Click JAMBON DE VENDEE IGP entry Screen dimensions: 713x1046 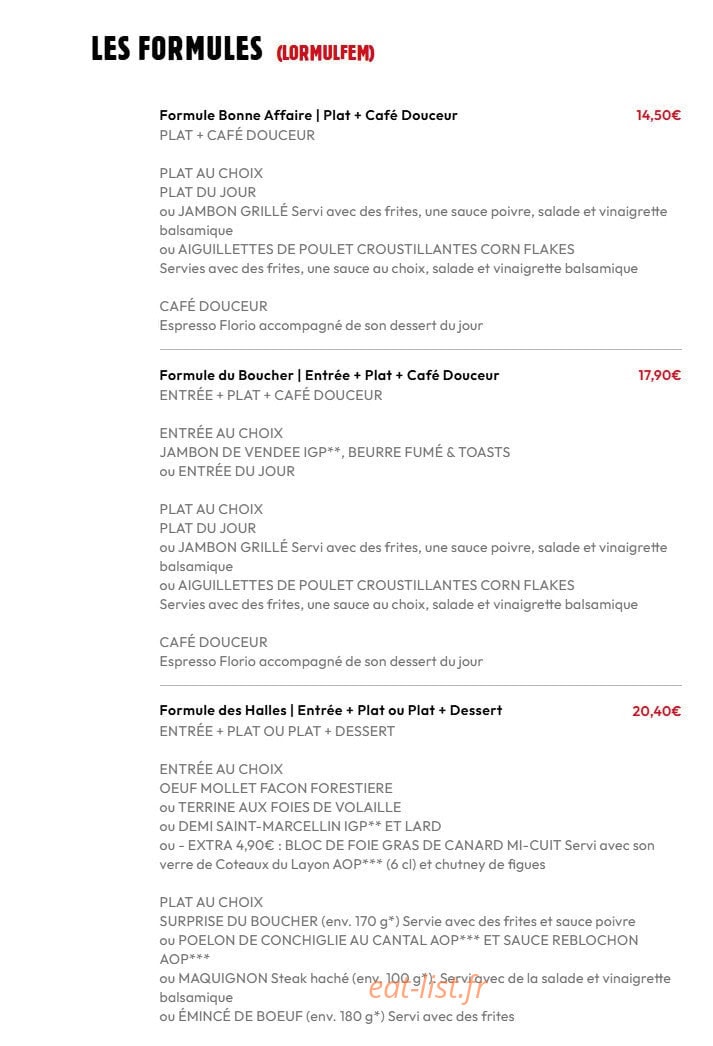(335, 452)
